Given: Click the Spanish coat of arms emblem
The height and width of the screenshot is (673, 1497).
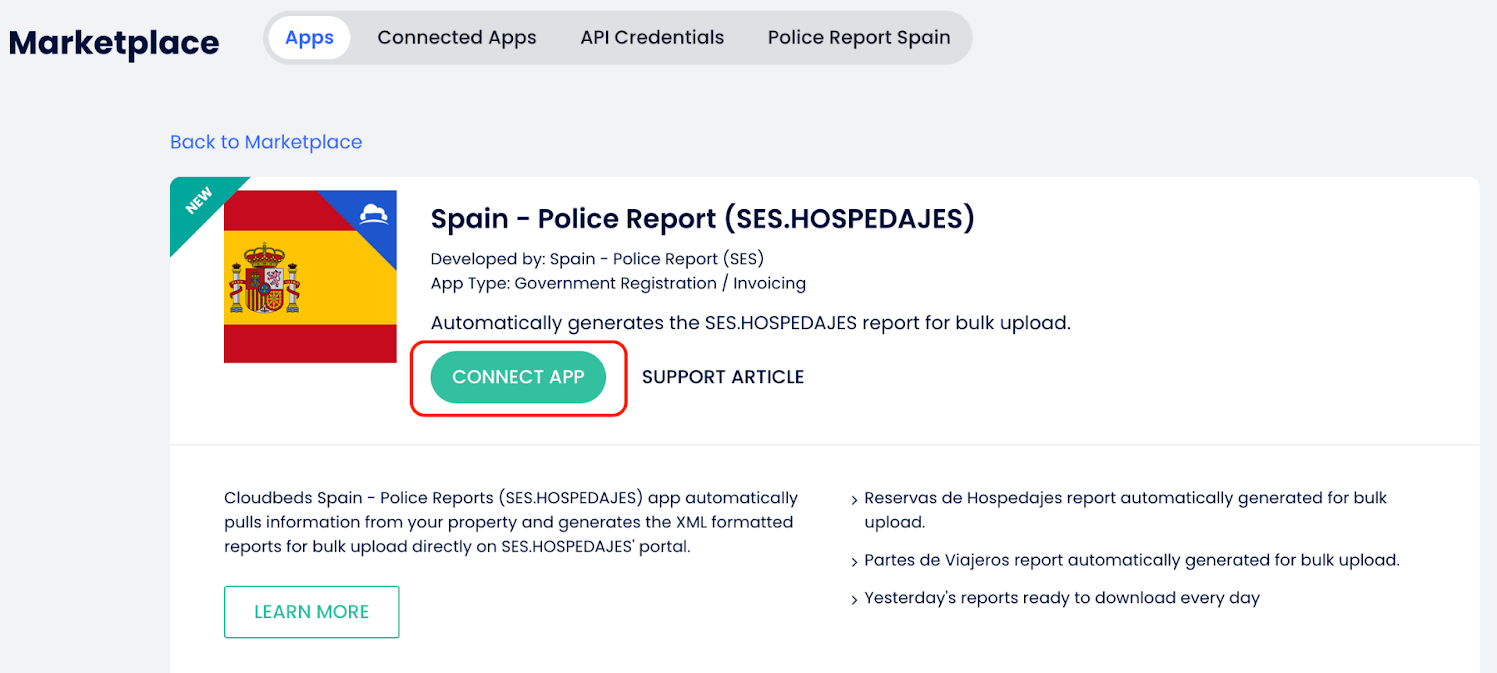Looking at the screenshot, I should (x=264, y=277).
